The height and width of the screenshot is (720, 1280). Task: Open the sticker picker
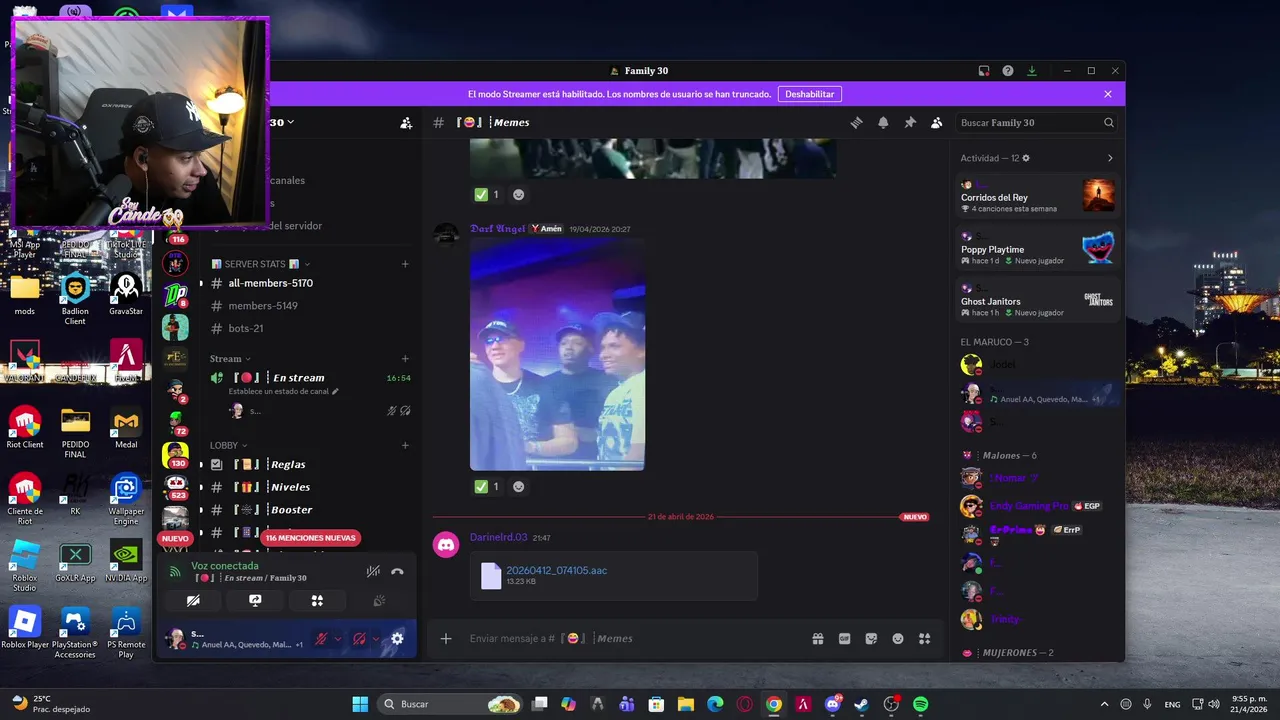871,639
